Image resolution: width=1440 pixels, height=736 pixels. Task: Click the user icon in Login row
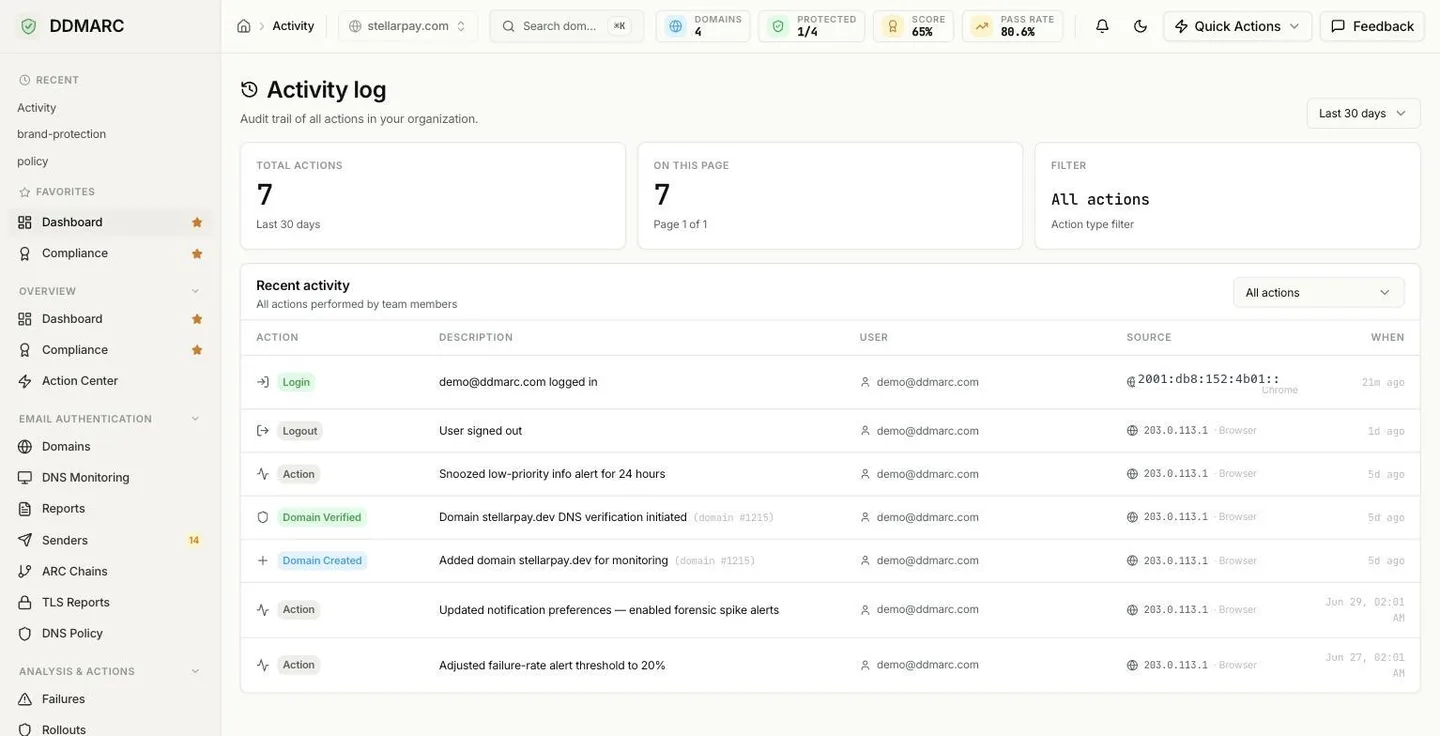(x=865, y=382)
